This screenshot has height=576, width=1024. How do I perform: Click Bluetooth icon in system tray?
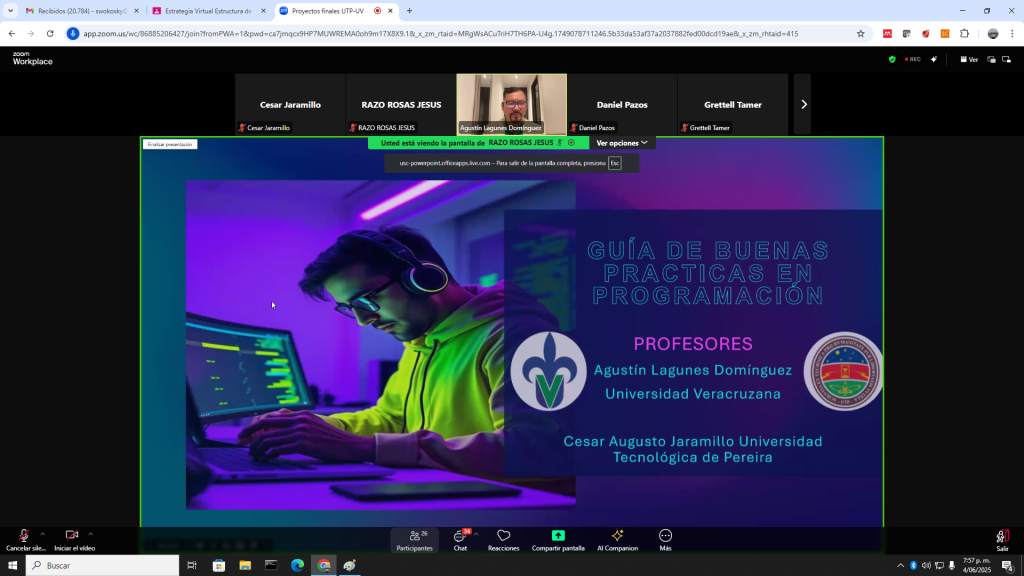[913, 566]
